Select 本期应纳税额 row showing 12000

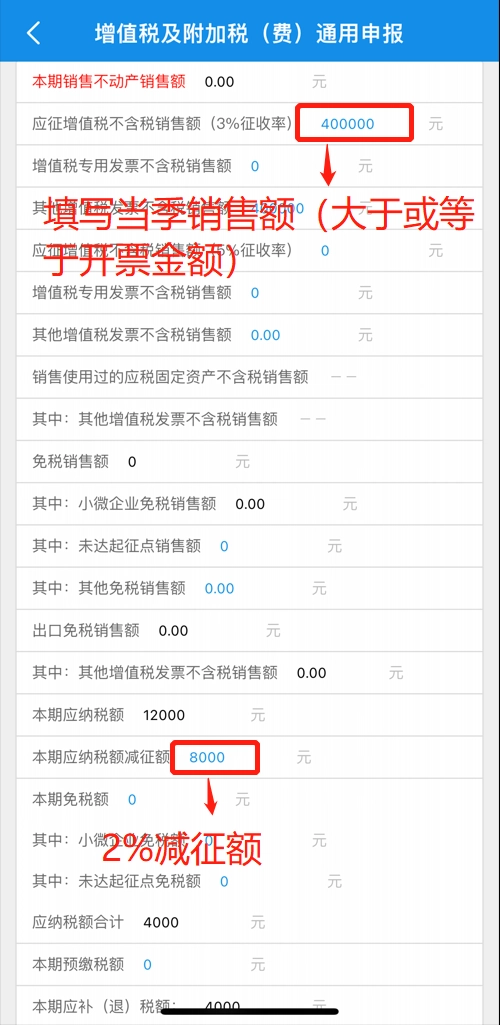click(x=250, y=715)
